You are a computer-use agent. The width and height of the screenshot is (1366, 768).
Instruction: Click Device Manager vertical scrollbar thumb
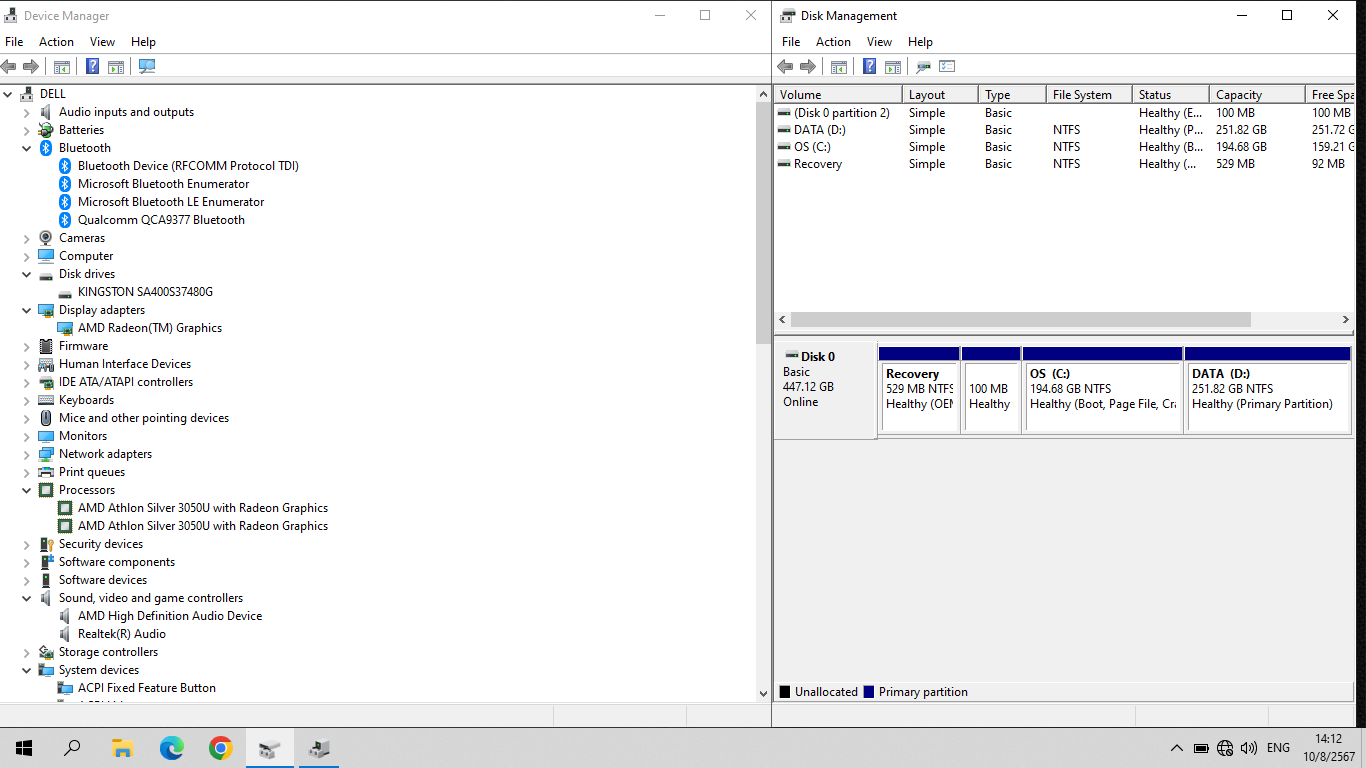pos(764,223)
